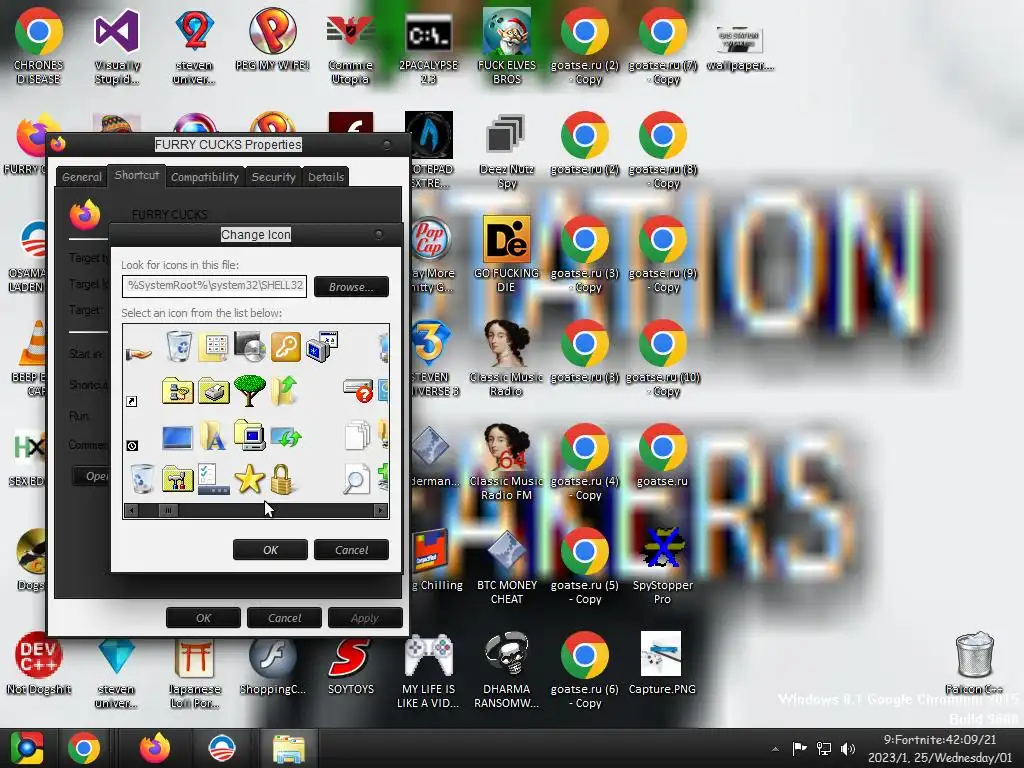
Task: Select the CD drive icon in list
Action: point(249,347)
